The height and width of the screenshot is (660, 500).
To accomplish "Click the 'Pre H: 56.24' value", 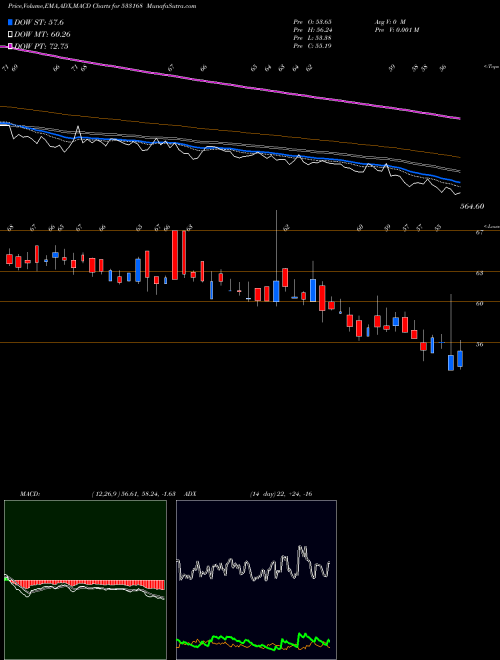I will point(312,30).
